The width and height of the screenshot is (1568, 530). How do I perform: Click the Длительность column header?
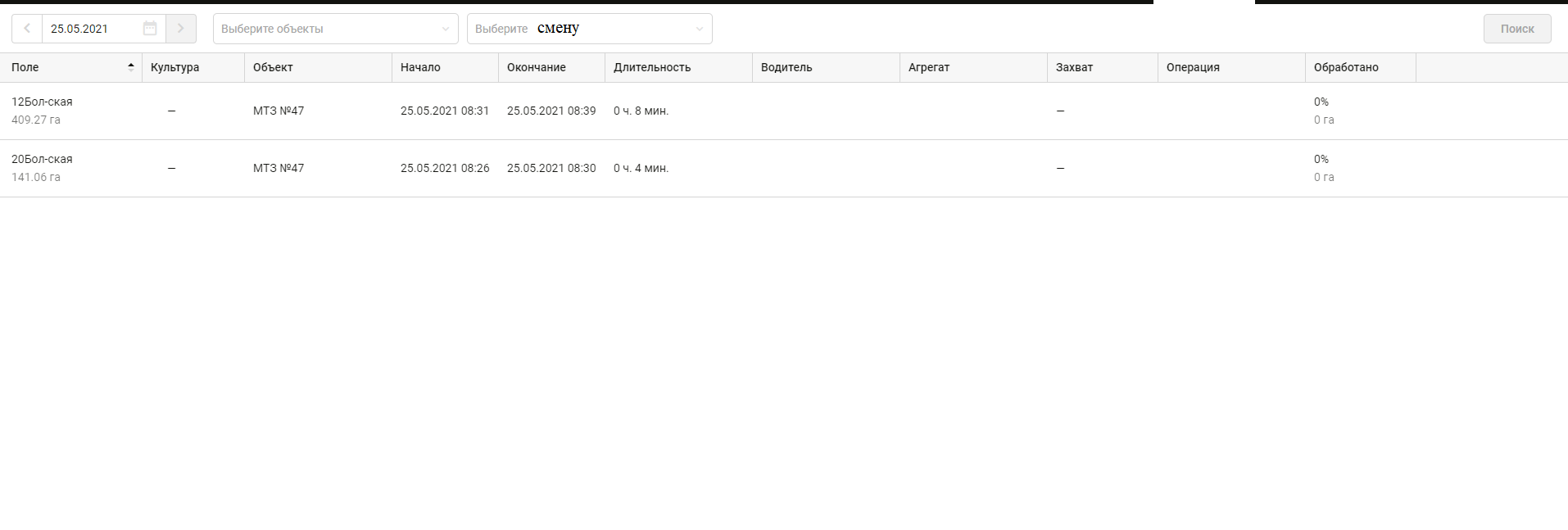(652, 67)
